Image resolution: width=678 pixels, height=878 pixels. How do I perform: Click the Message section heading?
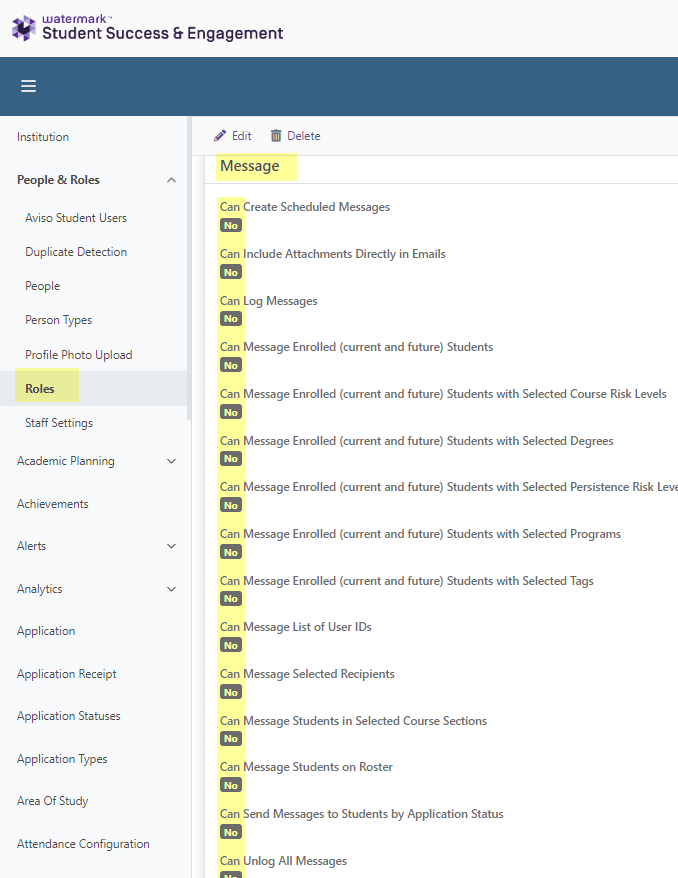point(250,166)
